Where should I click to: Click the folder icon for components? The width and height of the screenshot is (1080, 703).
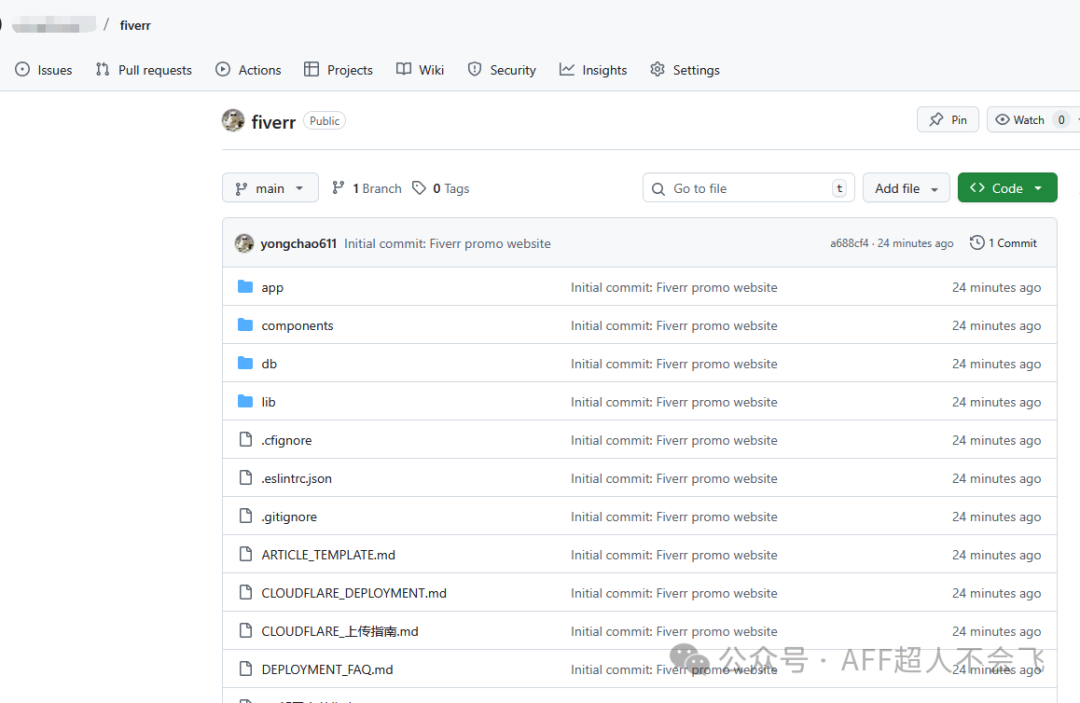245,325
